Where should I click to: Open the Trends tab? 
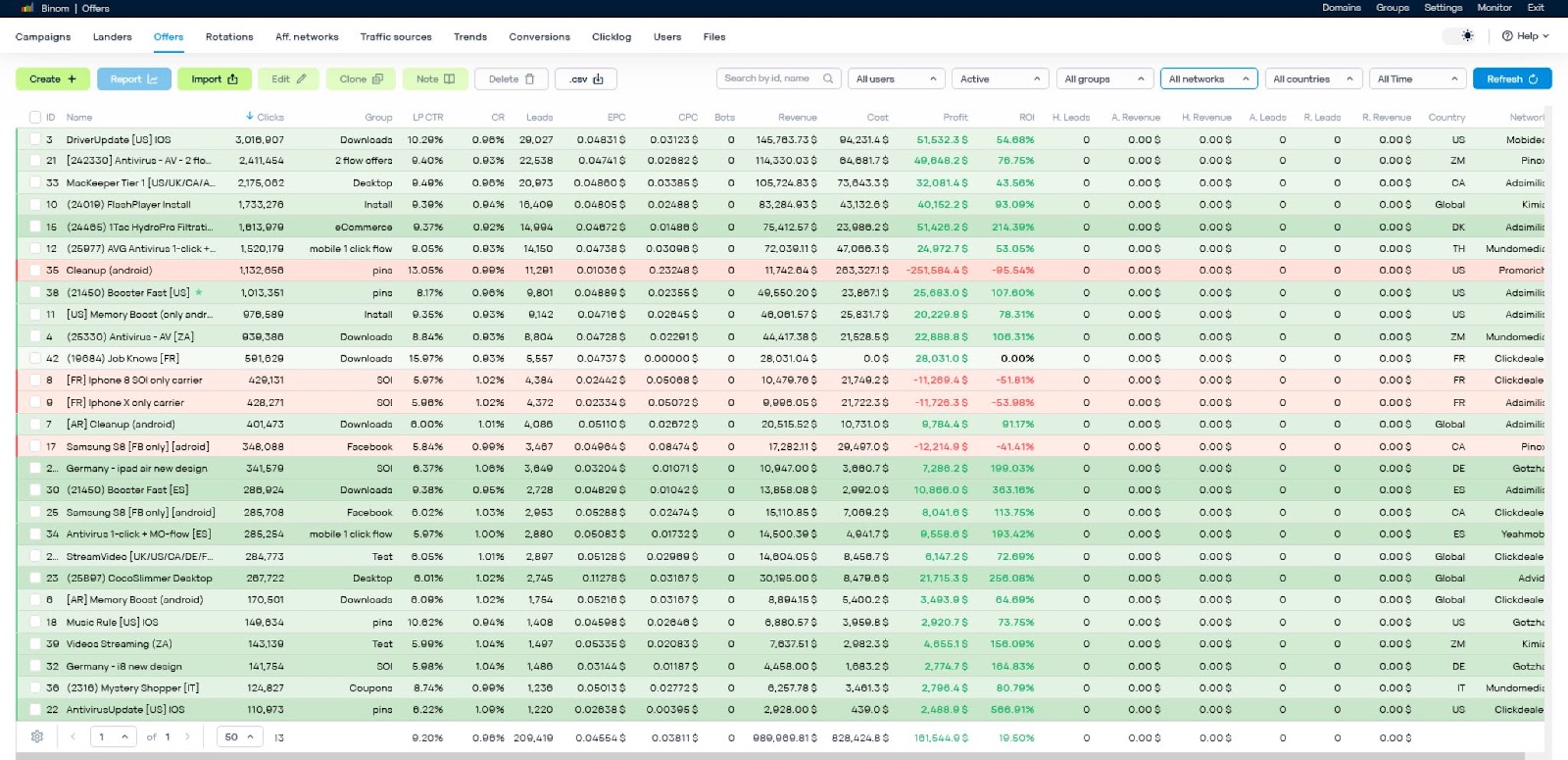point(470,37)
